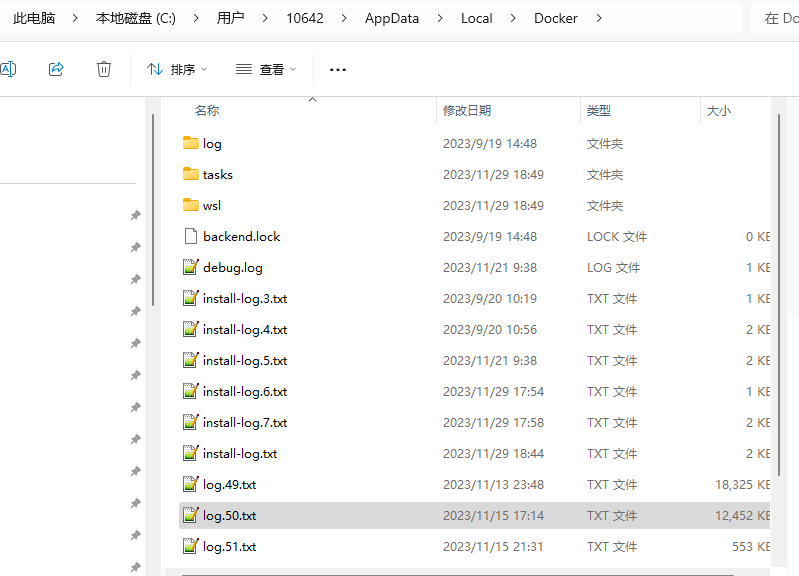Expand the chevron after Docker in address bar
The width and height of the screenshot is (799, 576).
[x=600, y=18]
